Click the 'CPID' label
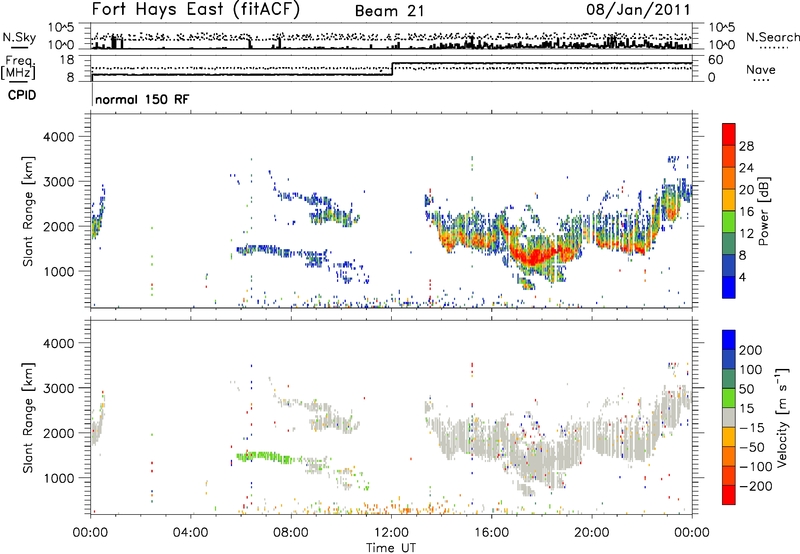The width and height of the screenshot is (800, 554). [22, 95]
